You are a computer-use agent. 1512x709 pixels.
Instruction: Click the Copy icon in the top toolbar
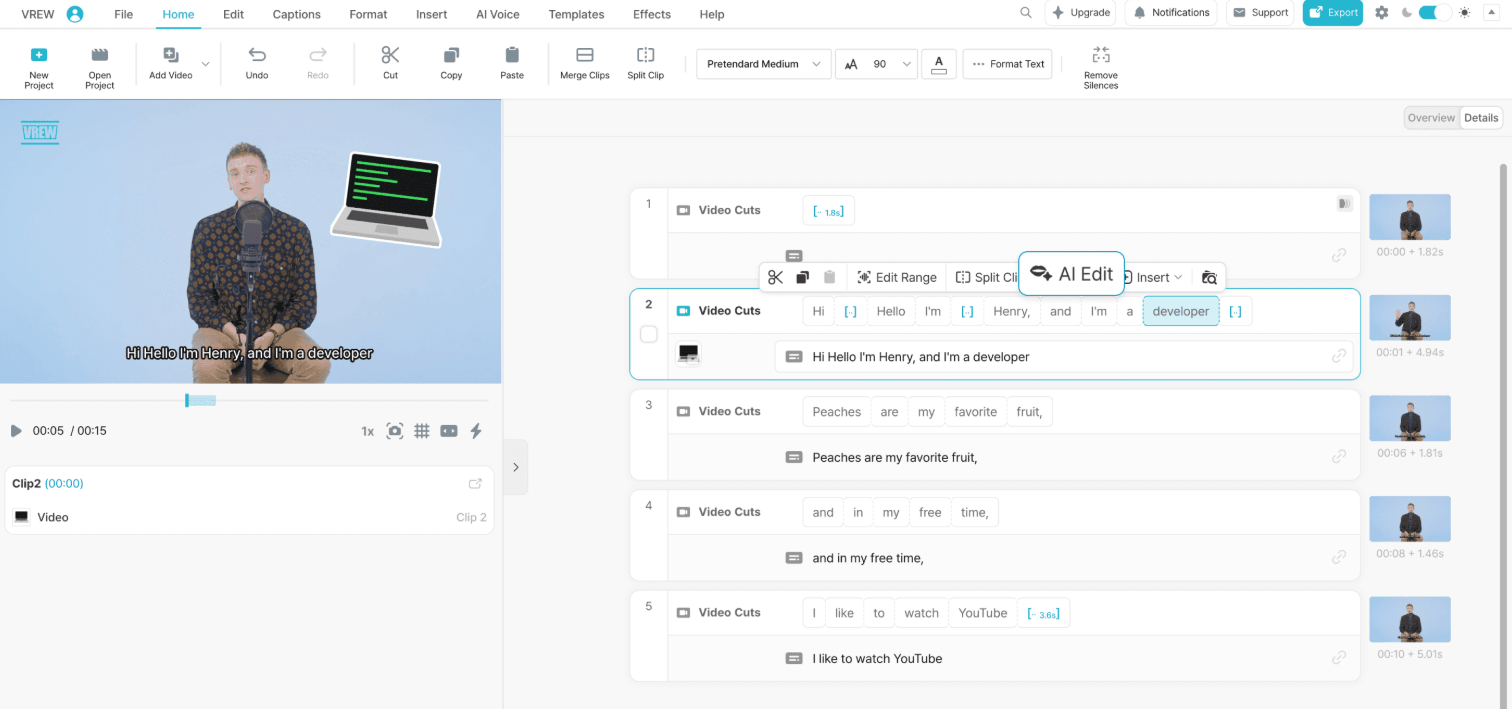pos(451,55)
